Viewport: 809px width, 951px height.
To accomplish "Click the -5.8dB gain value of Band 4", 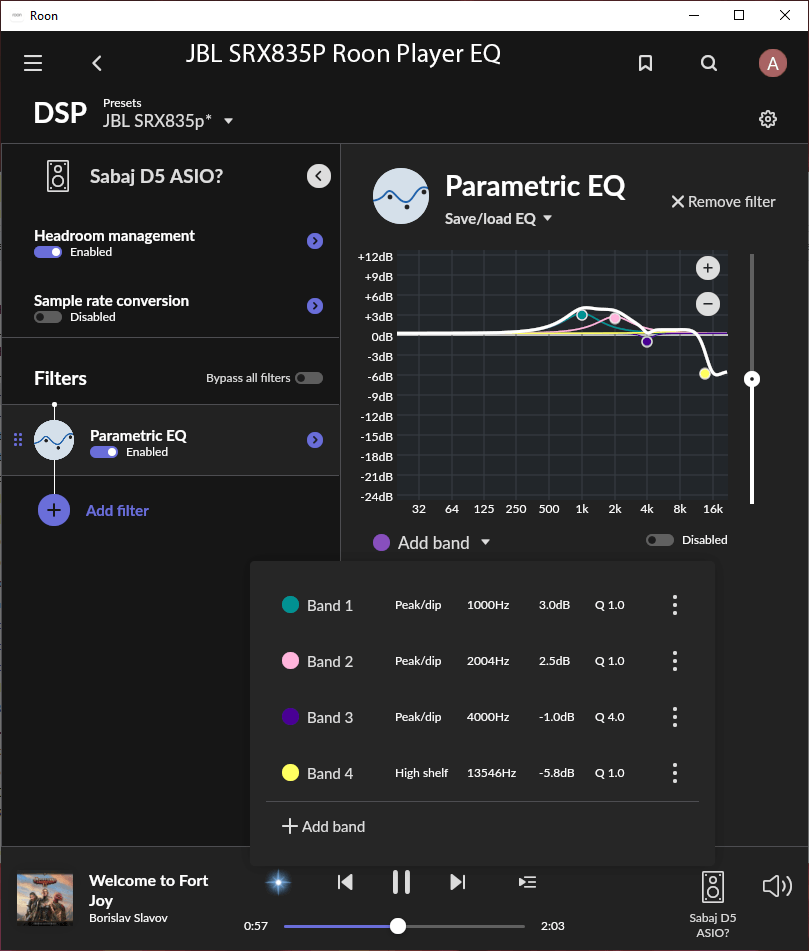I will pos(557,773).
